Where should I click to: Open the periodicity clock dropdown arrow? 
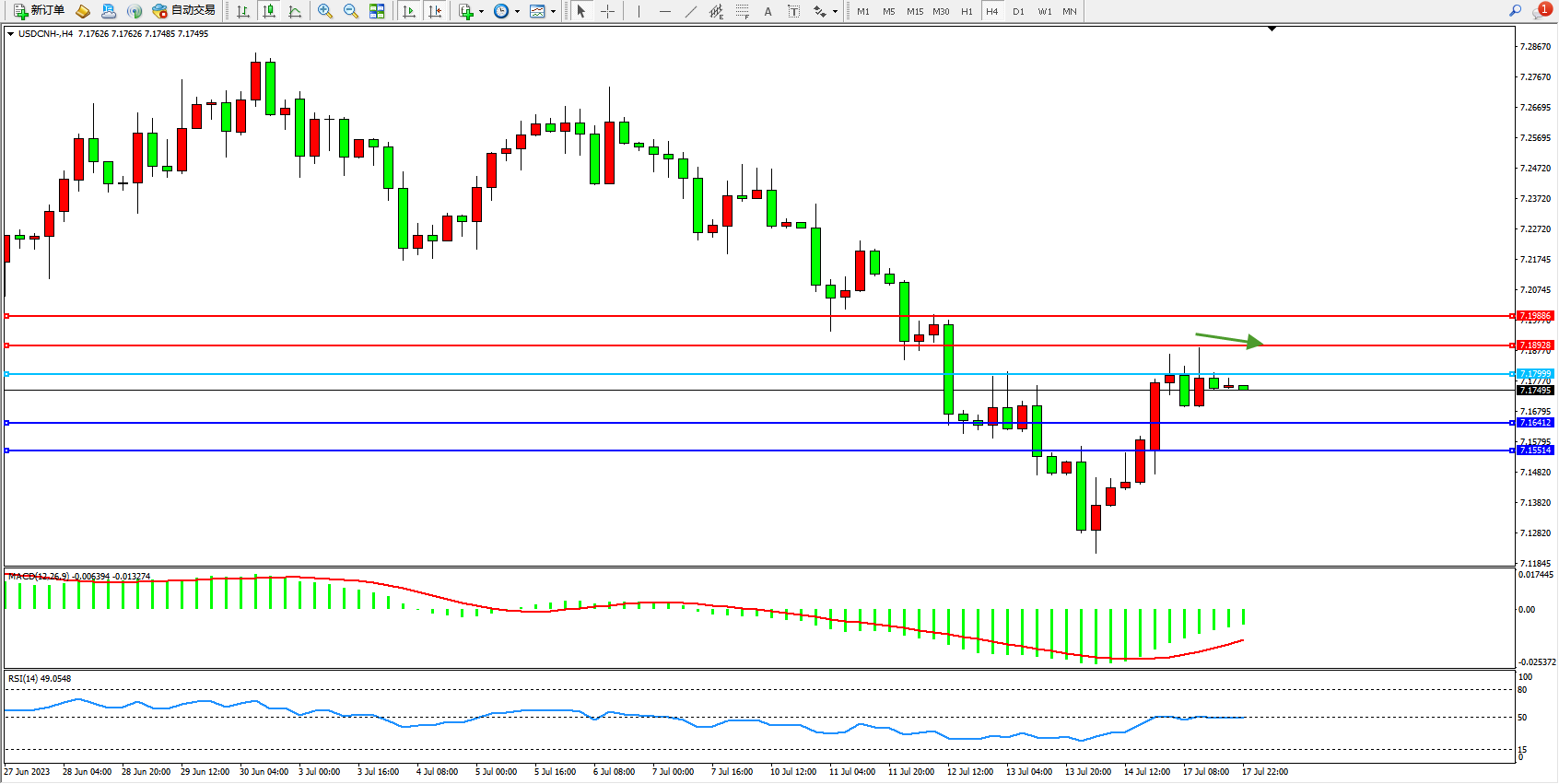pyautogui.click(x=517, y=12)
